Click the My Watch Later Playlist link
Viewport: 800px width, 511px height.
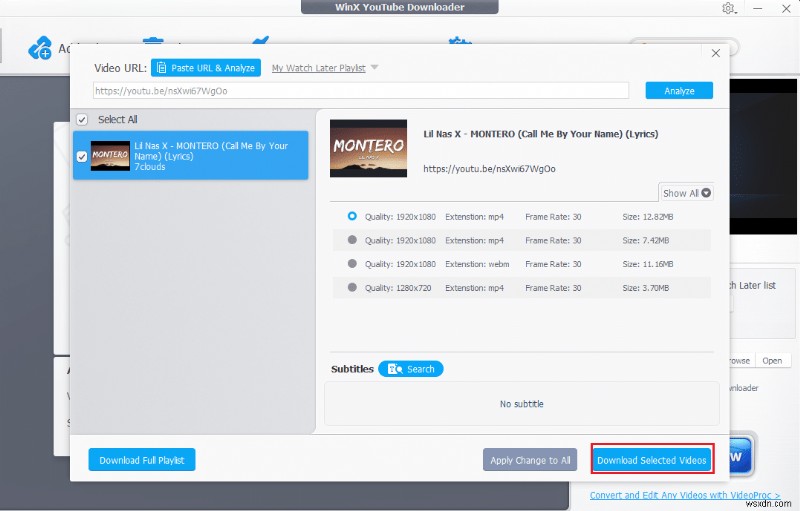click(318, 68)
